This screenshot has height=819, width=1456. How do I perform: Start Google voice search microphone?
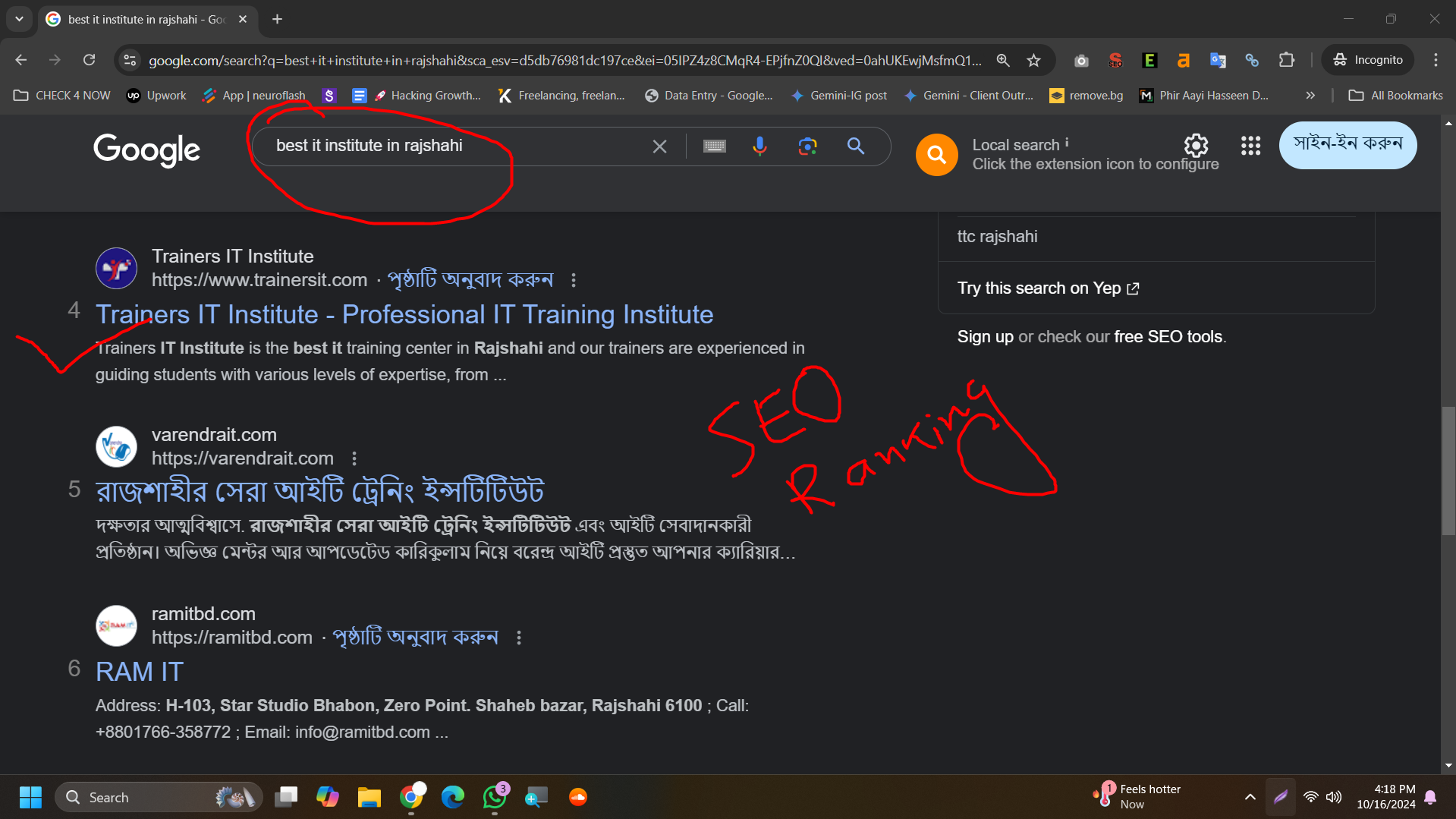[759, 146]
